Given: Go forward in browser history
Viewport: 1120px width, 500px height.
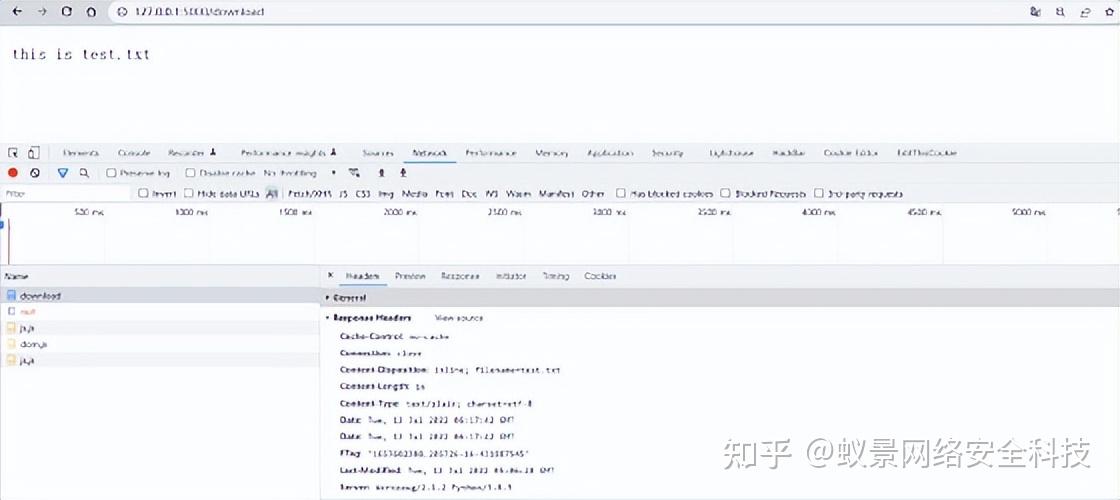Looking at the screenshot, I should pyautogui.click(x=41, y=11).
